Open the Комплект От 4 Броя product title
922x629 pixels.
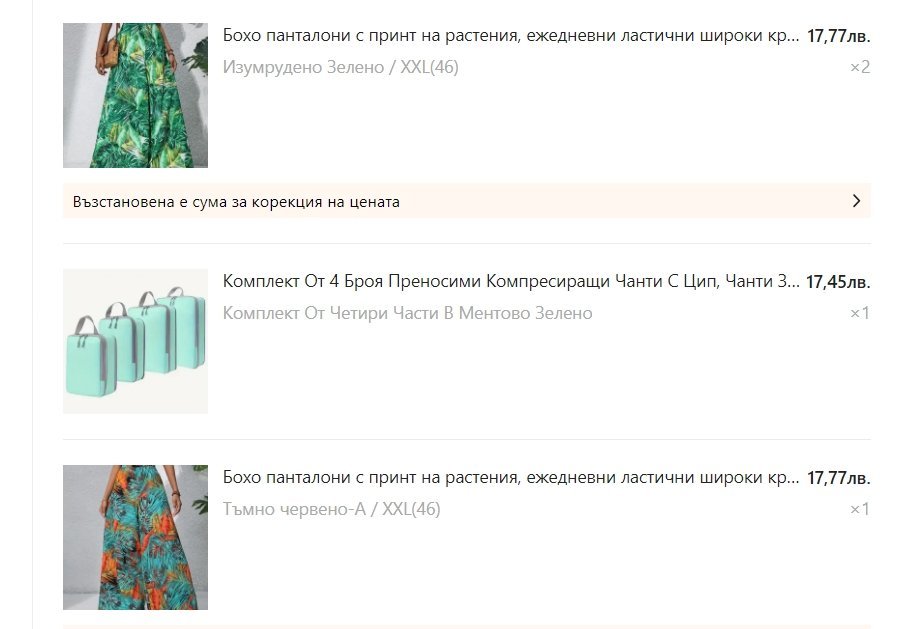pyautogui.click(x=511, y=282)
